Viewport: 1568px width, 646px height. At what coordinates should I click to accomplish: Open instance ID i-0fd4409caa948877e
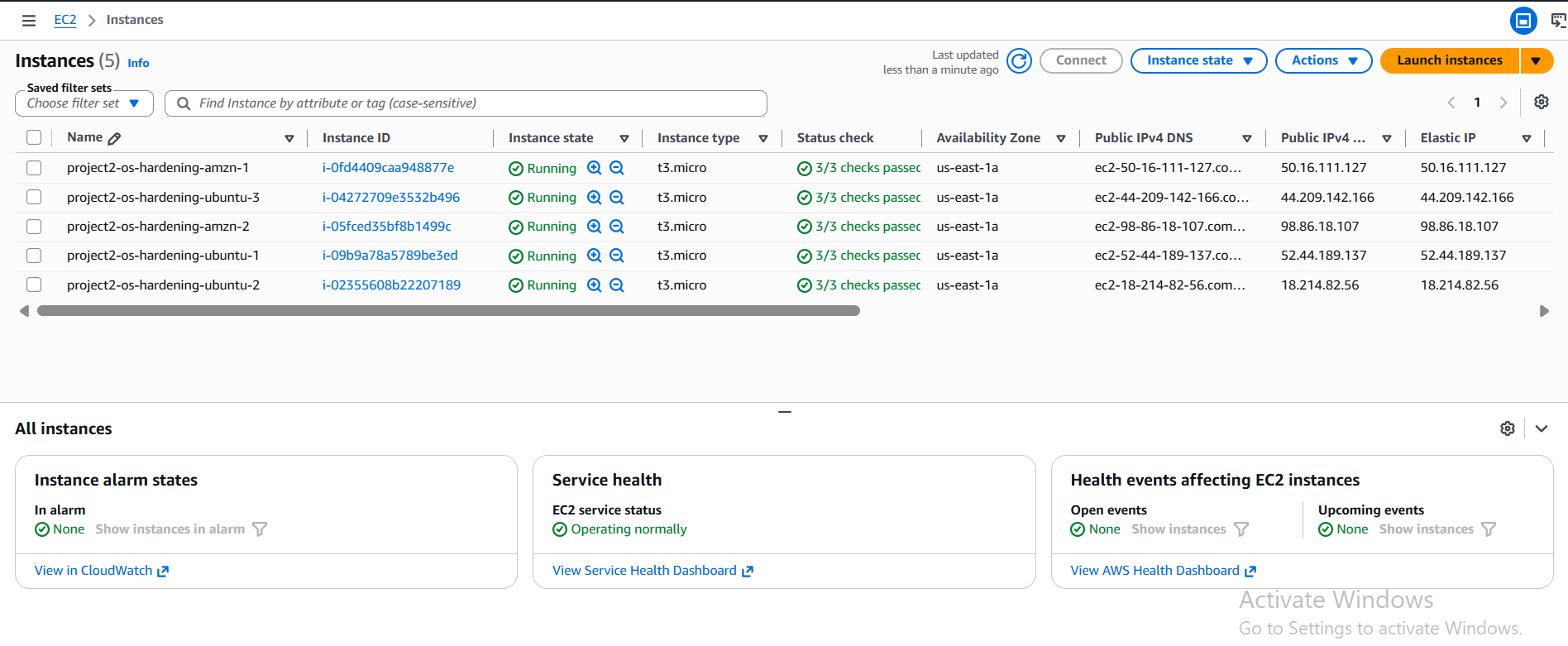(x=388, y=168)
